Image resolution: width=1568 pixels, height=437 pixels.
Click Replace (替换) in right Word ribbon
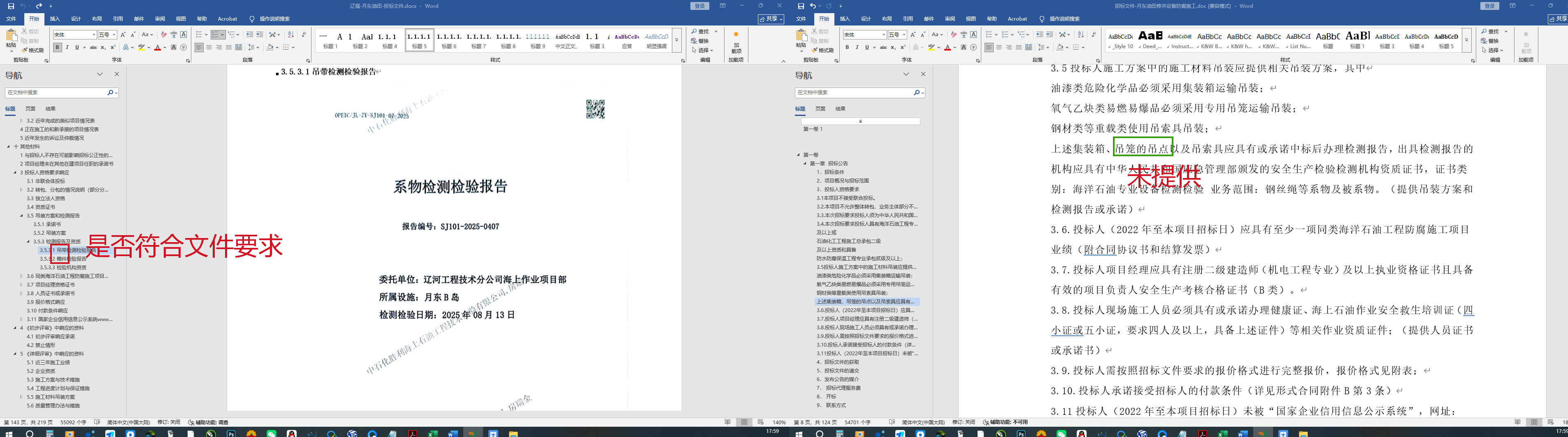1489,41
